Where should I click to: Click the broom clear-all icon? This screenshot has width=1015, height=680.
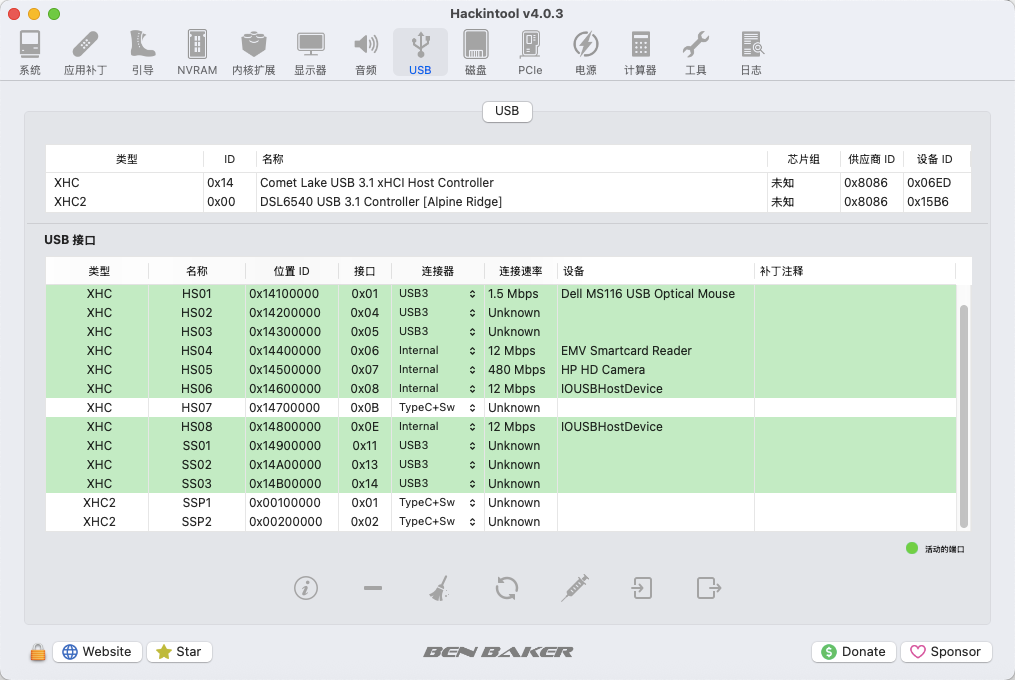pyautogui.click(x=440, y=588)
